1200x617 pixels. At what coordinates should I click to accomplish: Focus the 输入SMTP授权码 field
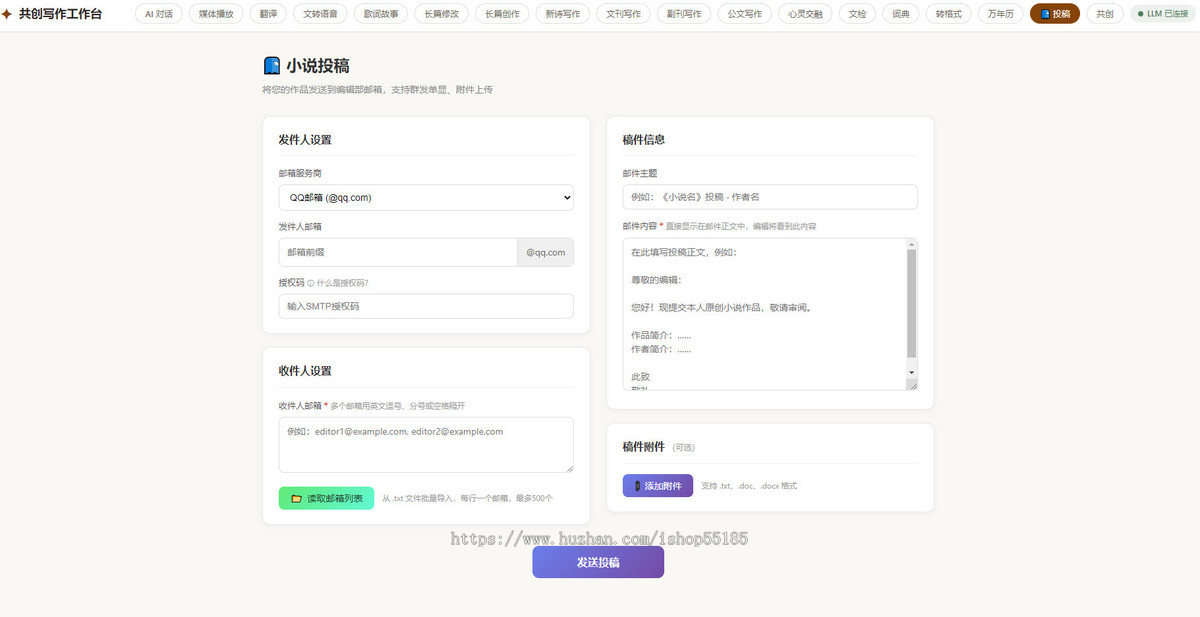[x=426, y=306]
